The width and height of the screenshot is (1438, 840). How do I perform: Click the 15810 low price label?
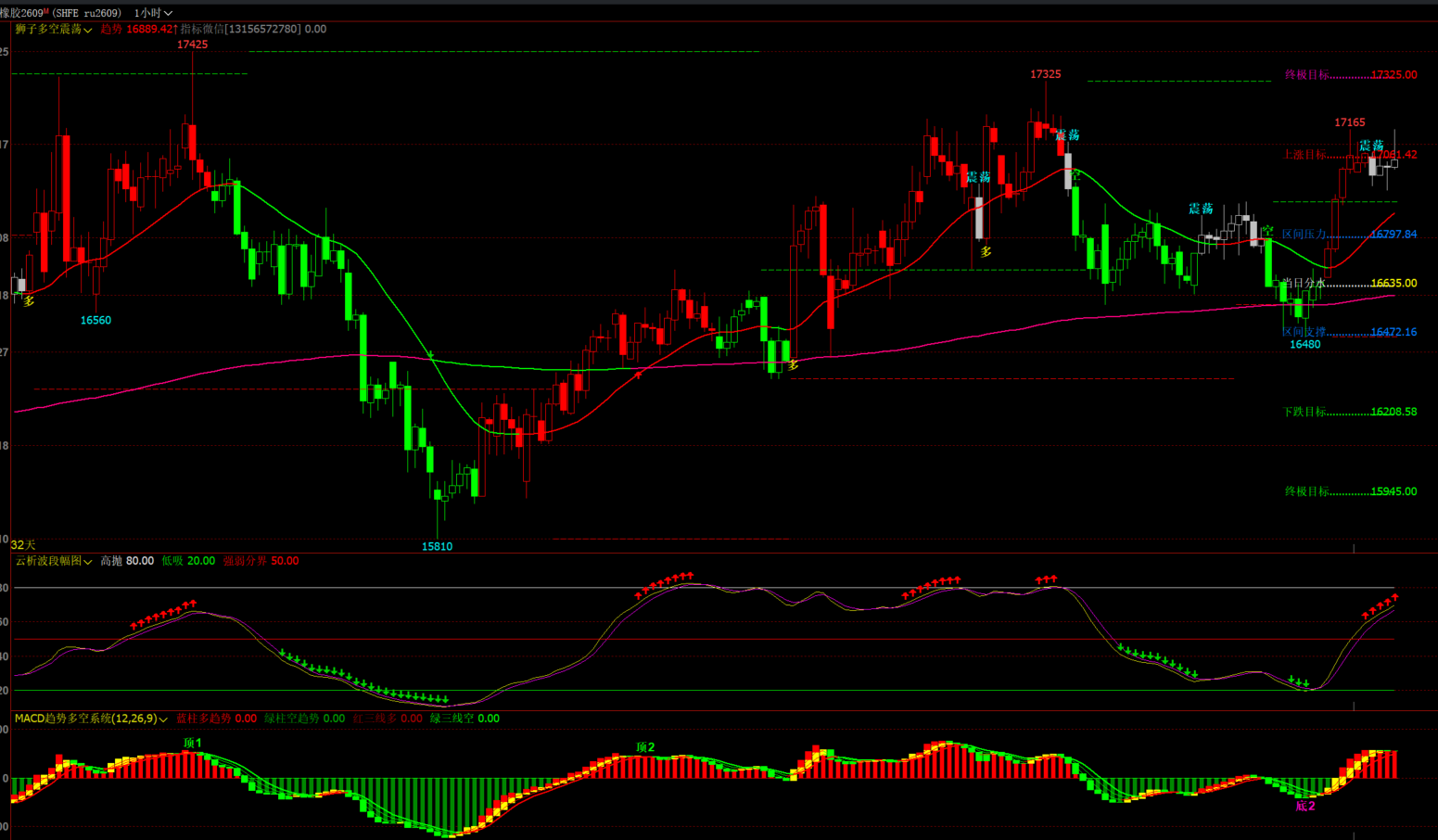[x=437, y=546]
